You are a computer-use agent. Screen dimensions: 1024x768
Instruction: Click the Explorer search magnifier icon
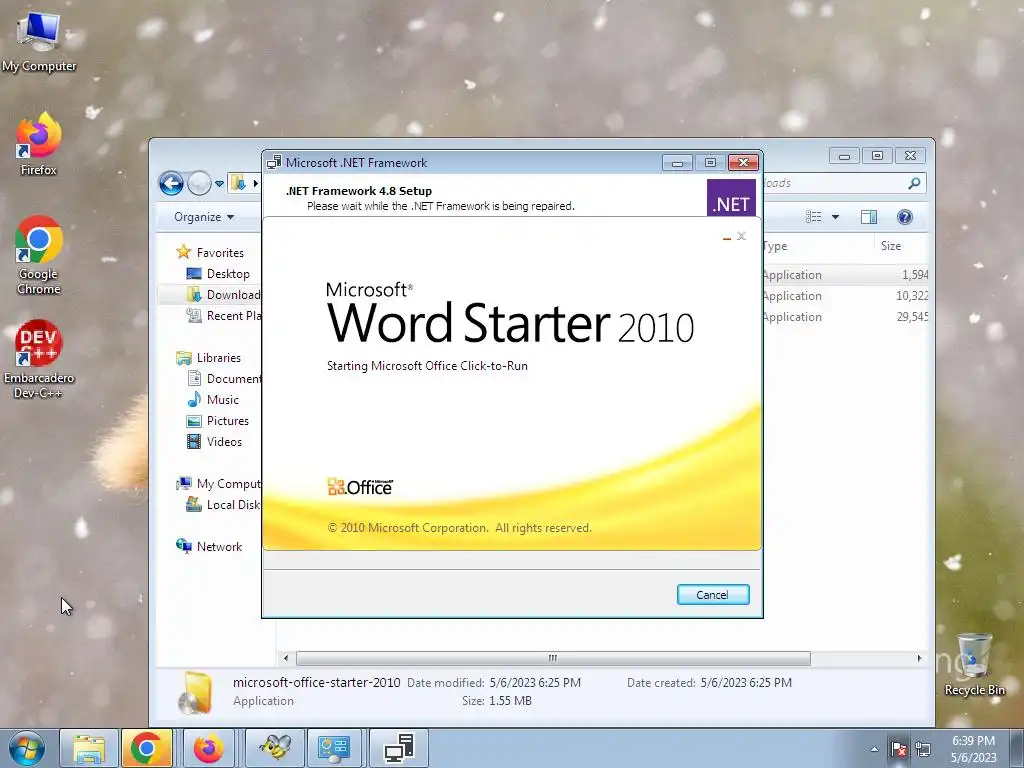[914, 184]
